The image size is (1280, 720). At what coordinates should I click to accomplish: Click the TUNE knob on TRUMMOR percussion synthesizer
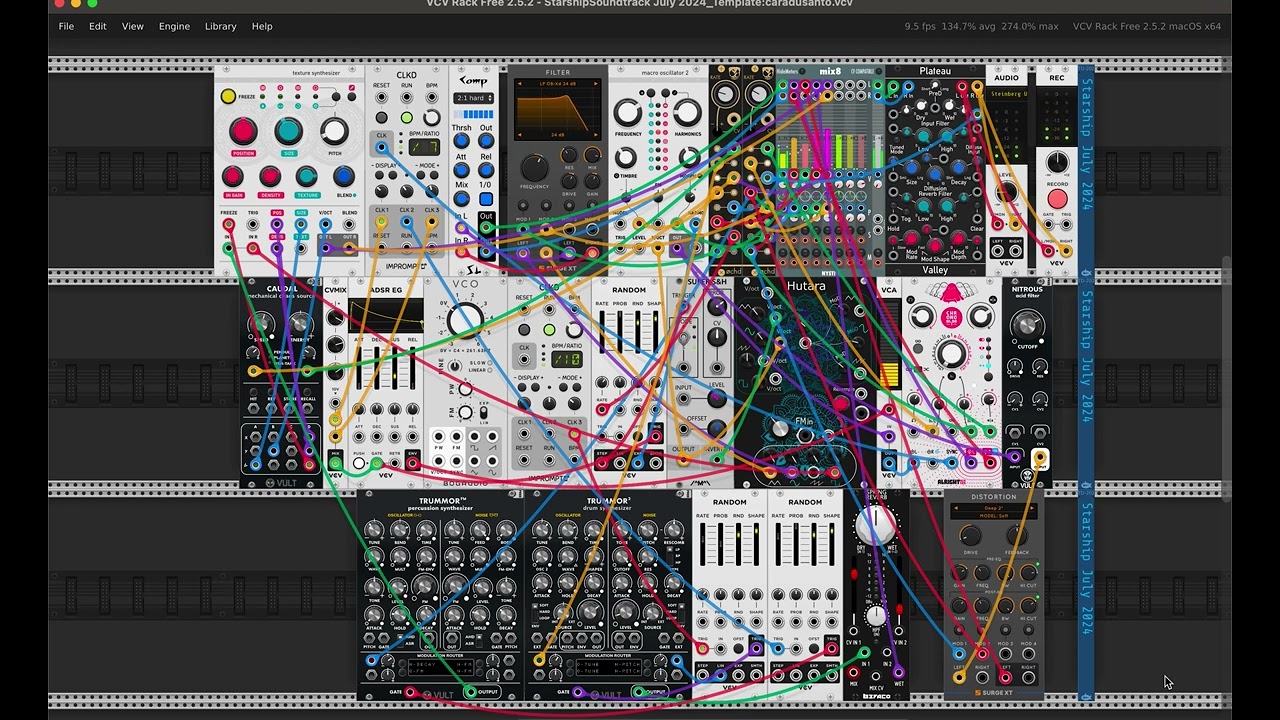(x=374, y=530)
